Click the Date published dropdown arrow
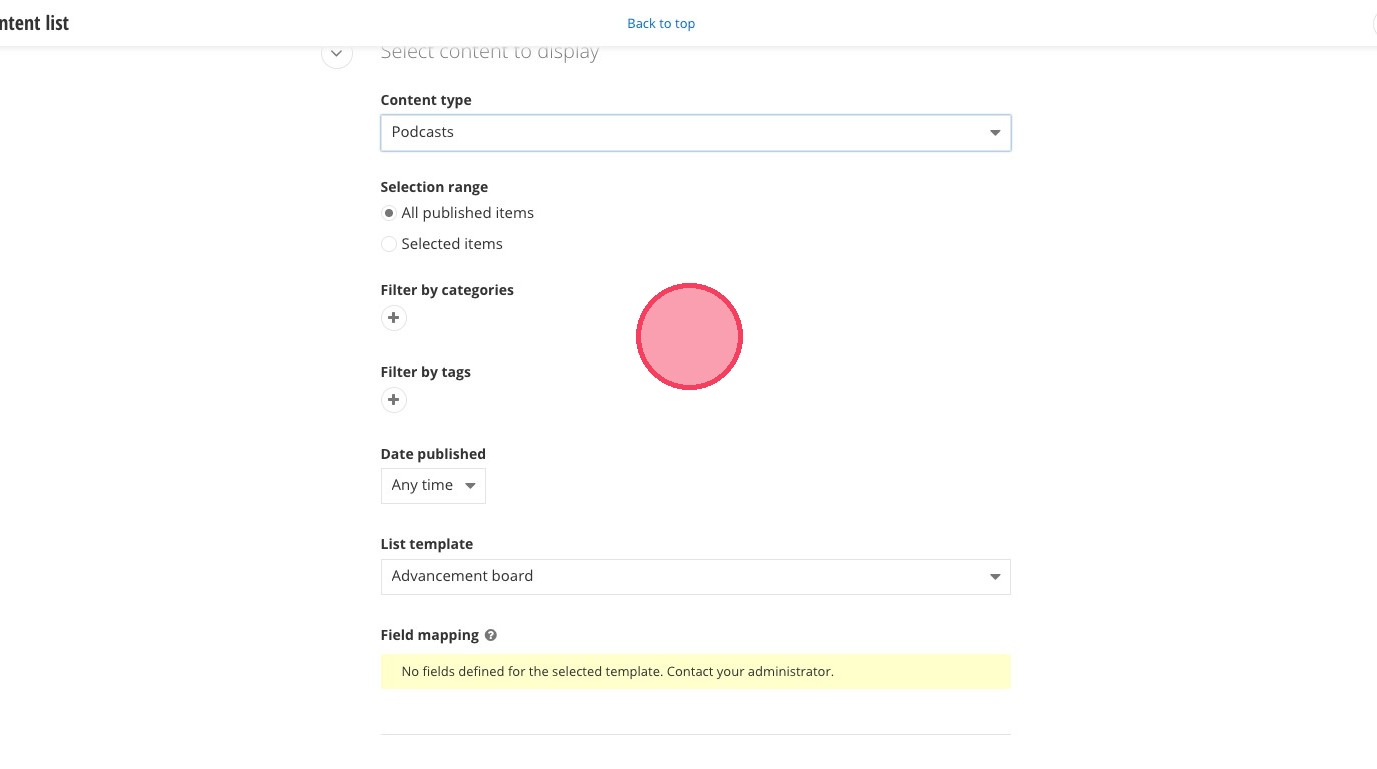This screenshot has width=1377, height=769. (x=471, y=486)
